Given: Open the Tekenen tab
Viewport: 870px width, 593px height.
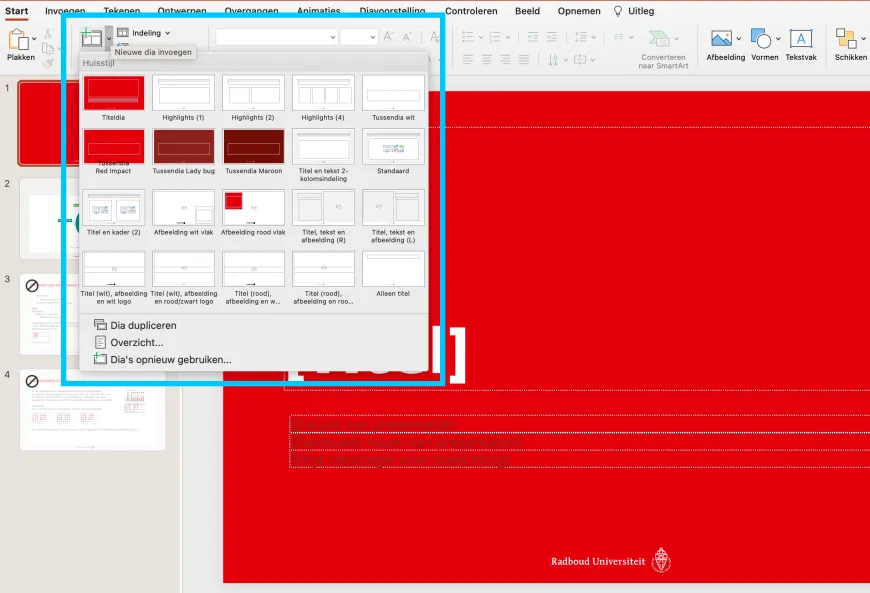Looking at the screenshot, I should (x=122, y=11).
